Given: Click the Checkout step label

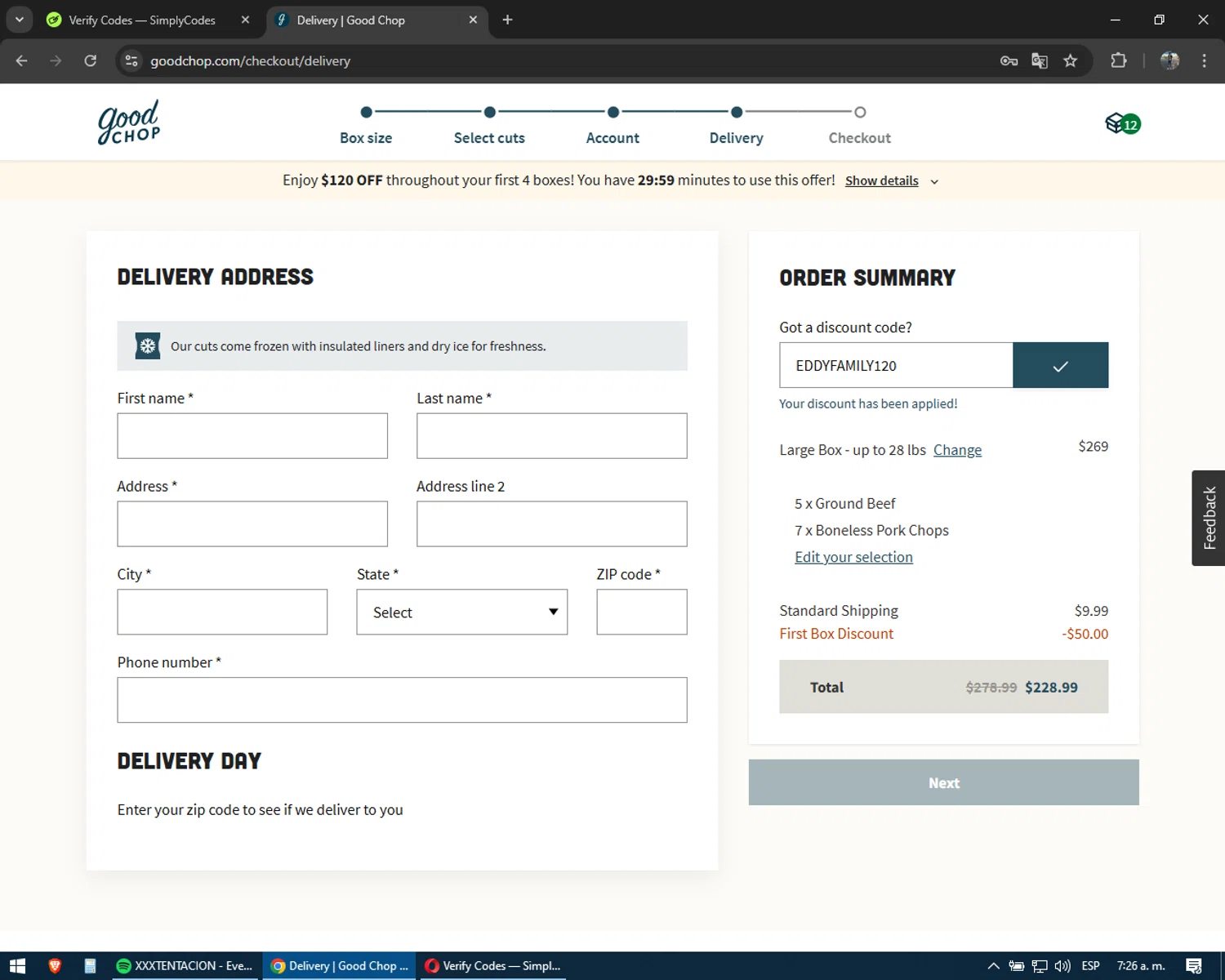Looking at the screenshot, I should pos(860,138).
